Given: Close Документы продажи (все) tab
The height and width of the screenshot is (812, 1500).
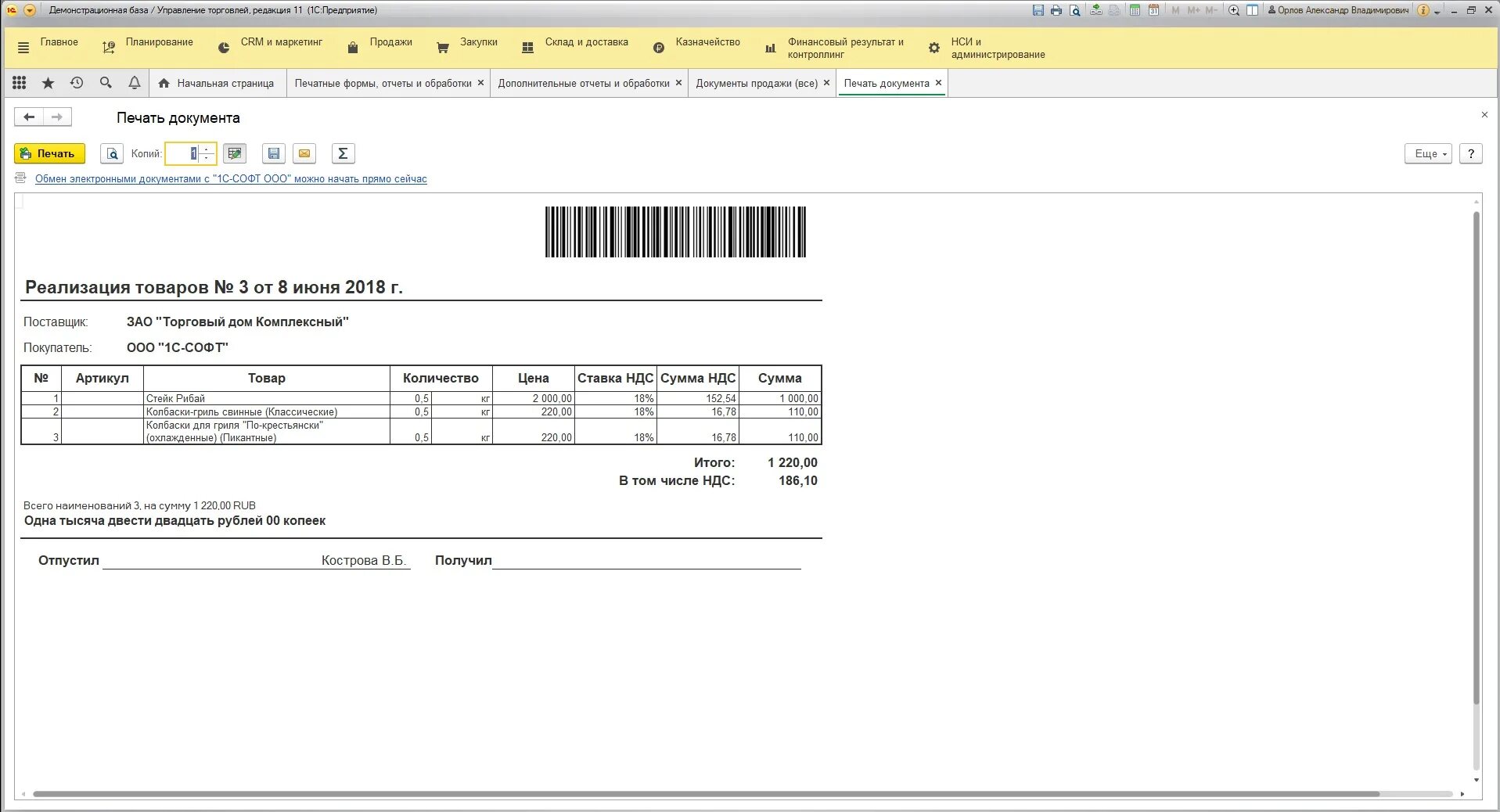Looking at the screenshot, I should coord(826,83).
